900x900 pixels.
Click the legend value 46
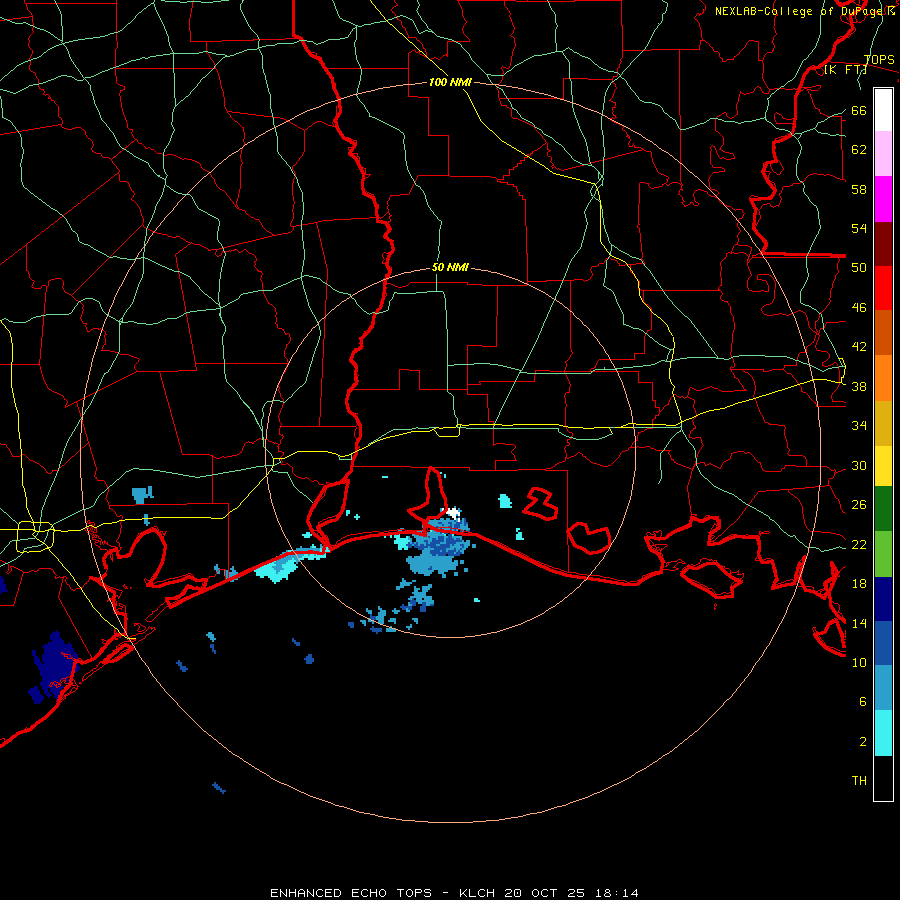[x=859, y=308]
